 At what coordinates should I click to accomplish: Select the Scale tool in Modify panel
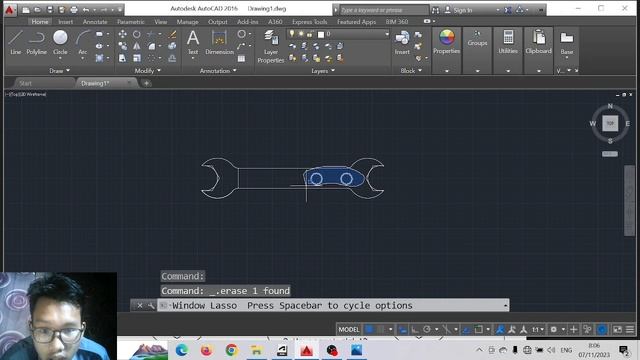pyautogui.click(x=137, y=58)
